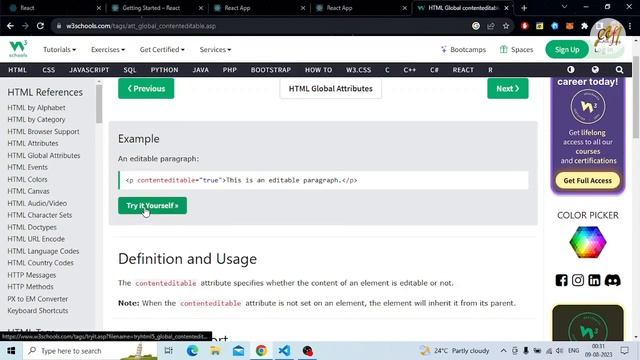
Task: Open W3Schools Instagram icon
Action: pyautogui.click(x=578, y=280)
